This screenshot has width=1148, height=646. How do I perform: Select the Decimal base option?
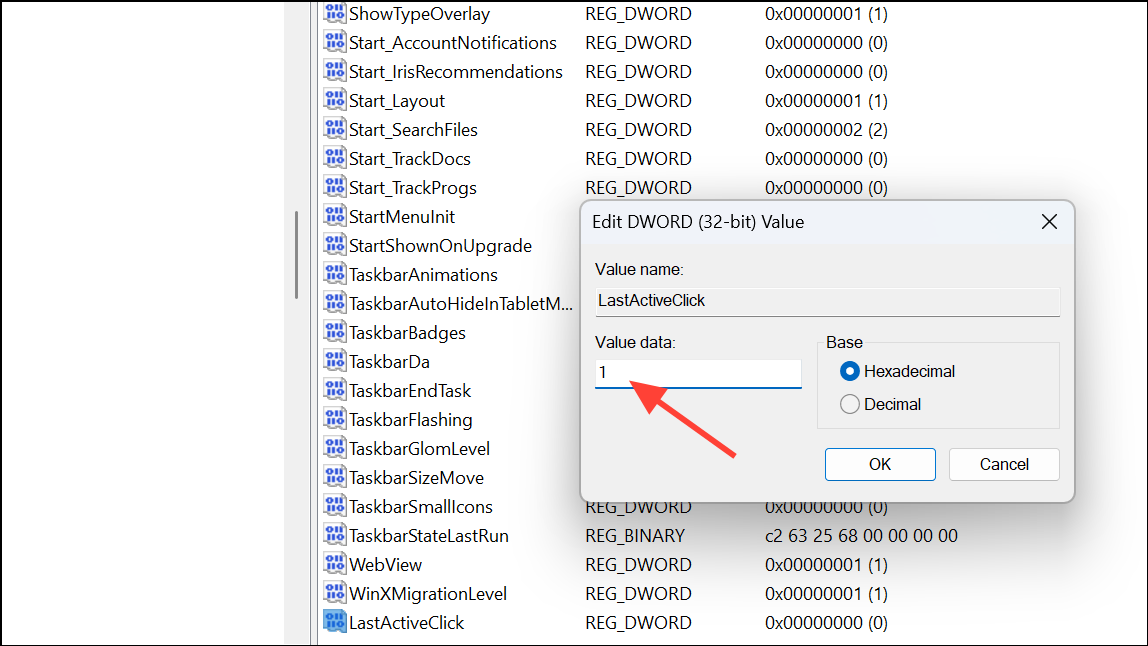click(x=850, y=404)
